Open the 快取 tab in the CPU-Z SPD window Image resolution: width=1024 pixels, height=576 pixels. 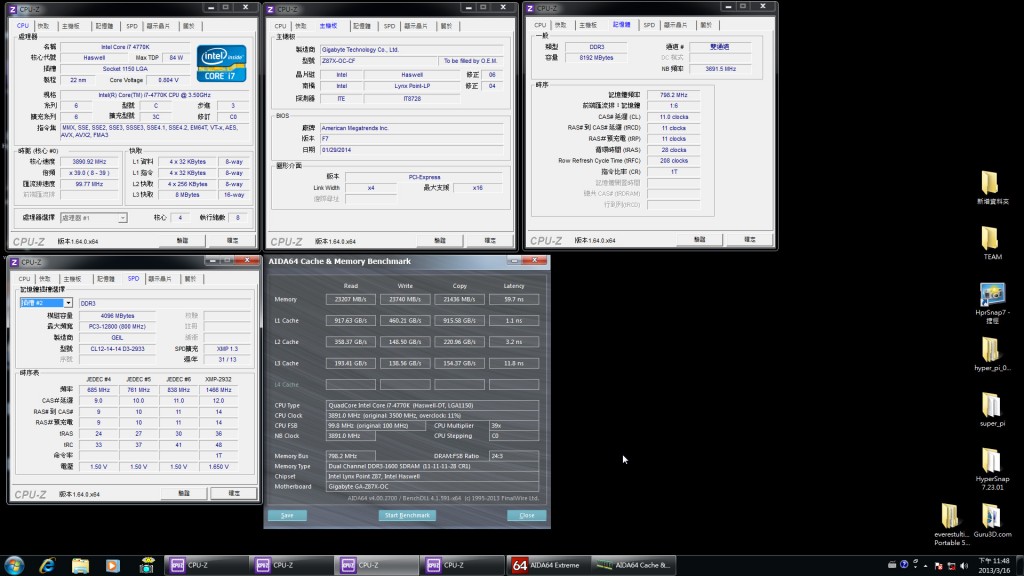coord(45,279)
